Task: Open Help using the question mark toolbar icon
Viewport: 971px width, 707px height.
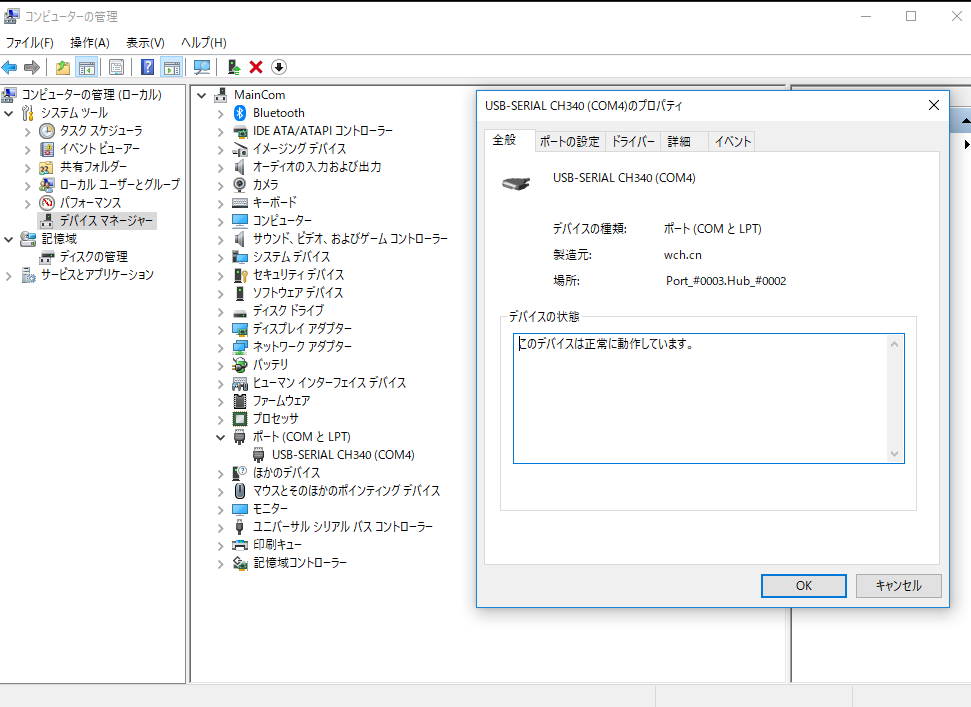Action: tap(148, 67)
